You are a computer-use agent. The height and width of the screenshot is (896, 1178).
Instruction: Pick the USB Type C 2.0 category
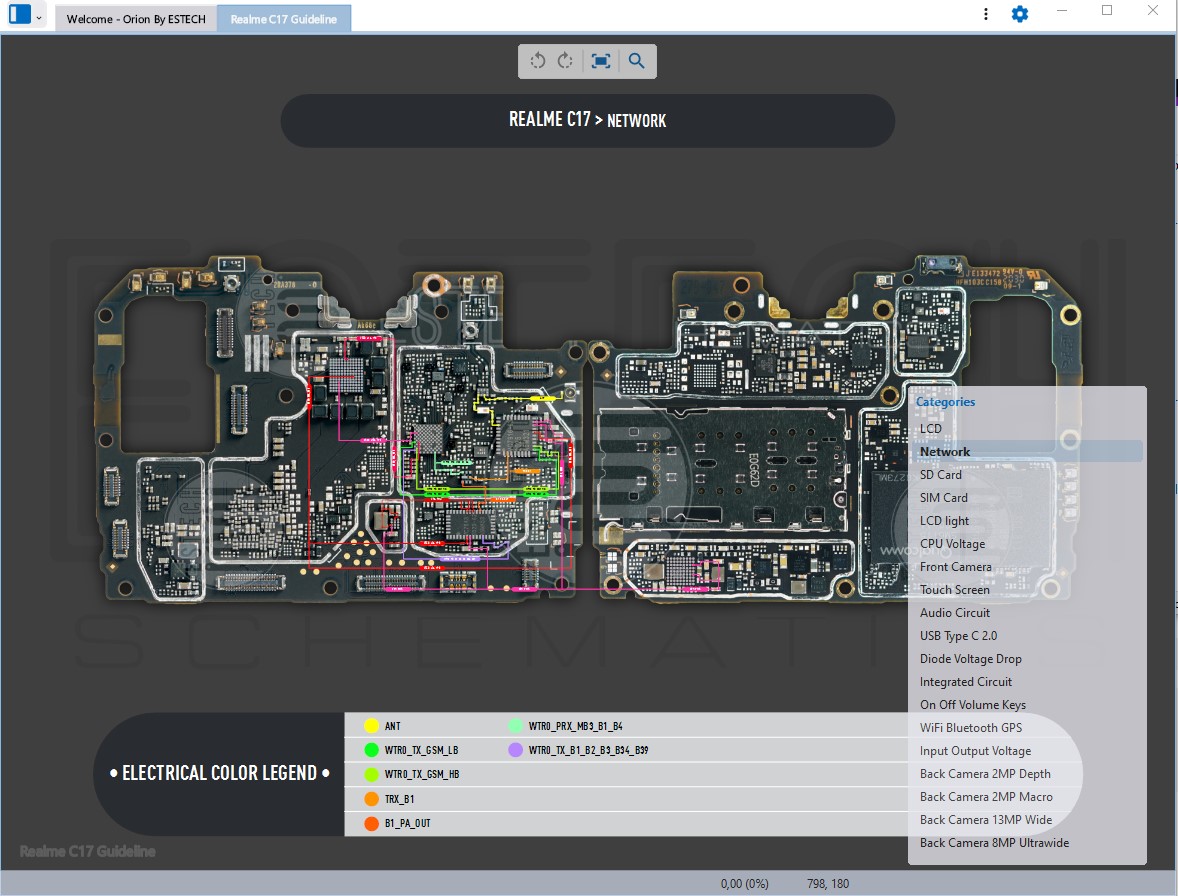click(x=958, y=636)
